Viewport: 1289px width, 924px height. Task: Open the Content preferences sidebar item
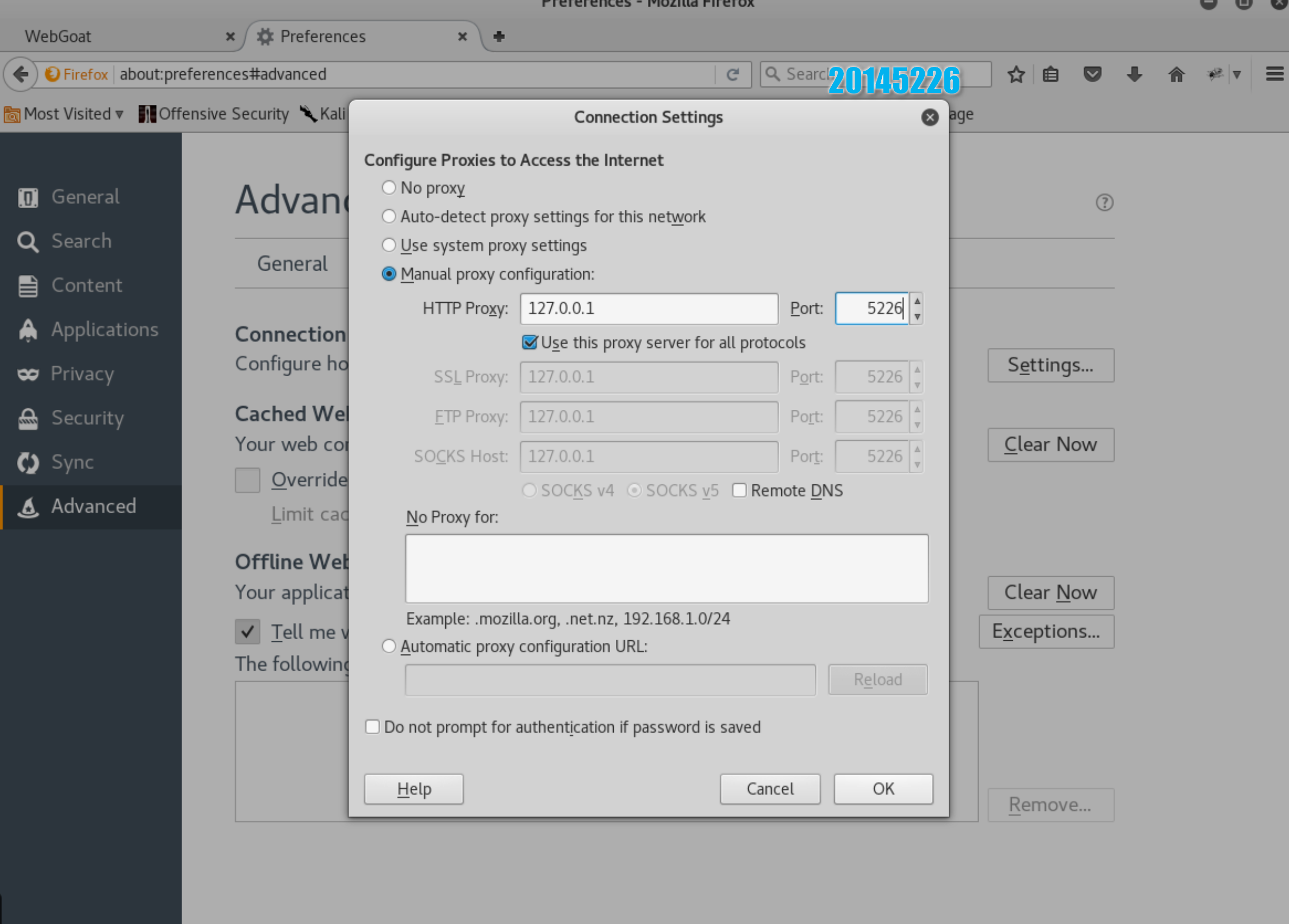click(91, 285)
